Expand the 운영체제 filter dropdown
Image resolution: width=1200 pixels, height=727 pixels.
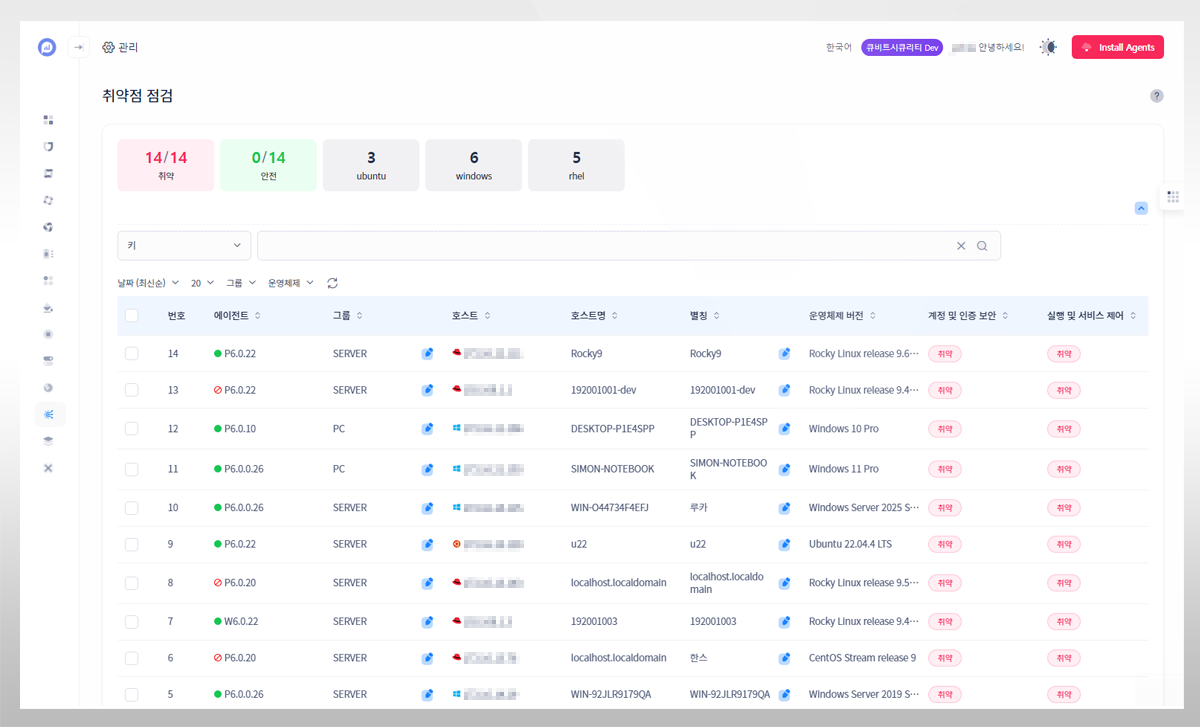point(290,283)
